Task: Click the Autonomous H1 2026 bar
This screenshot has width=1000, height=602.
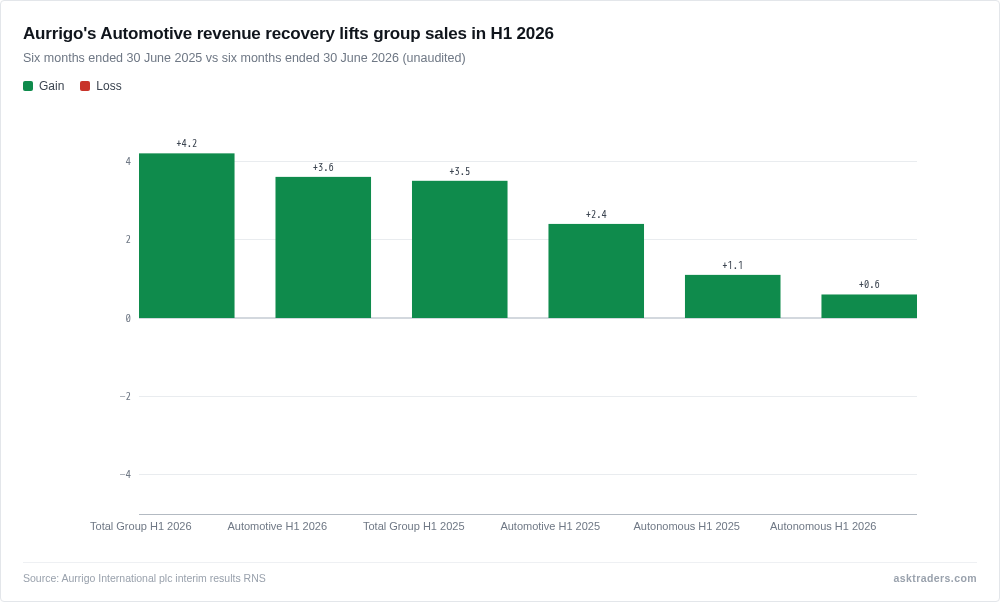Action: pyautogui.click(x=869, y=306)
